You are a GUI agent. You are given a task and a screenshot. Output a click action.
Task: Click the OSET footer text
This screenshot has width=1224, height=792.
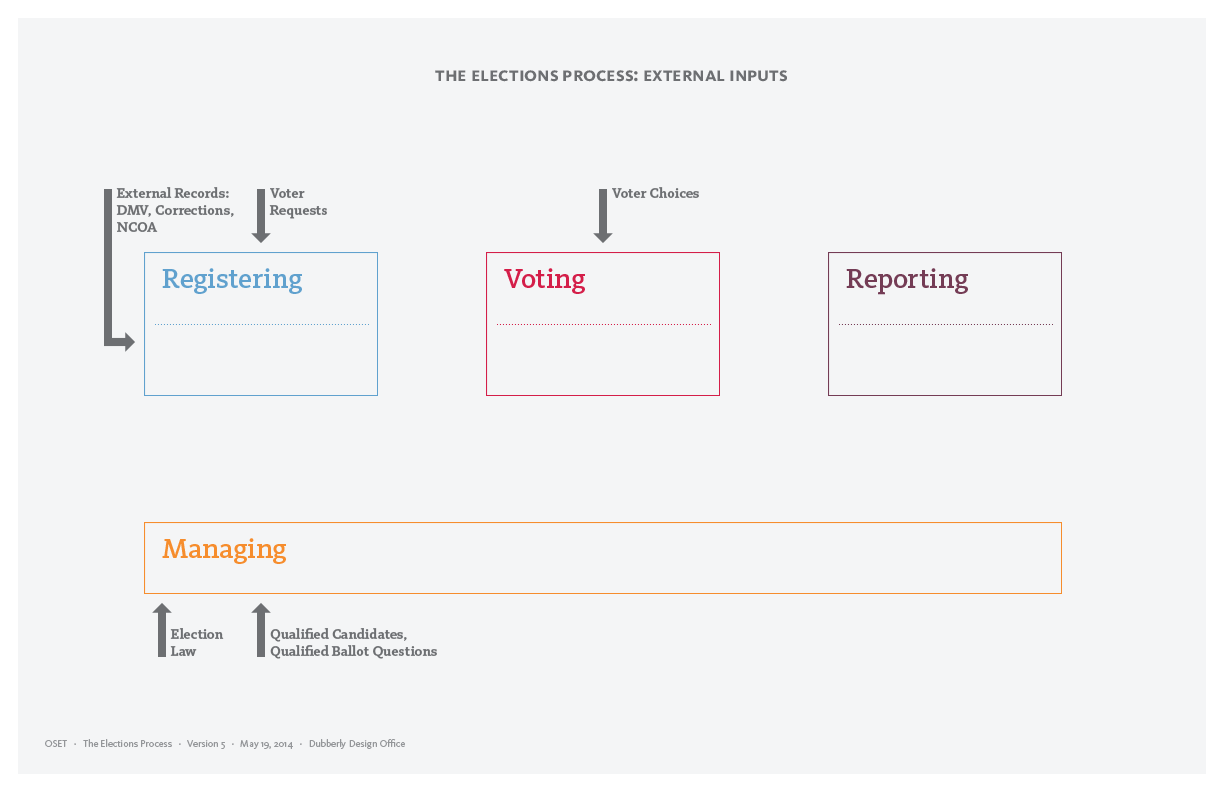[56, 744]
